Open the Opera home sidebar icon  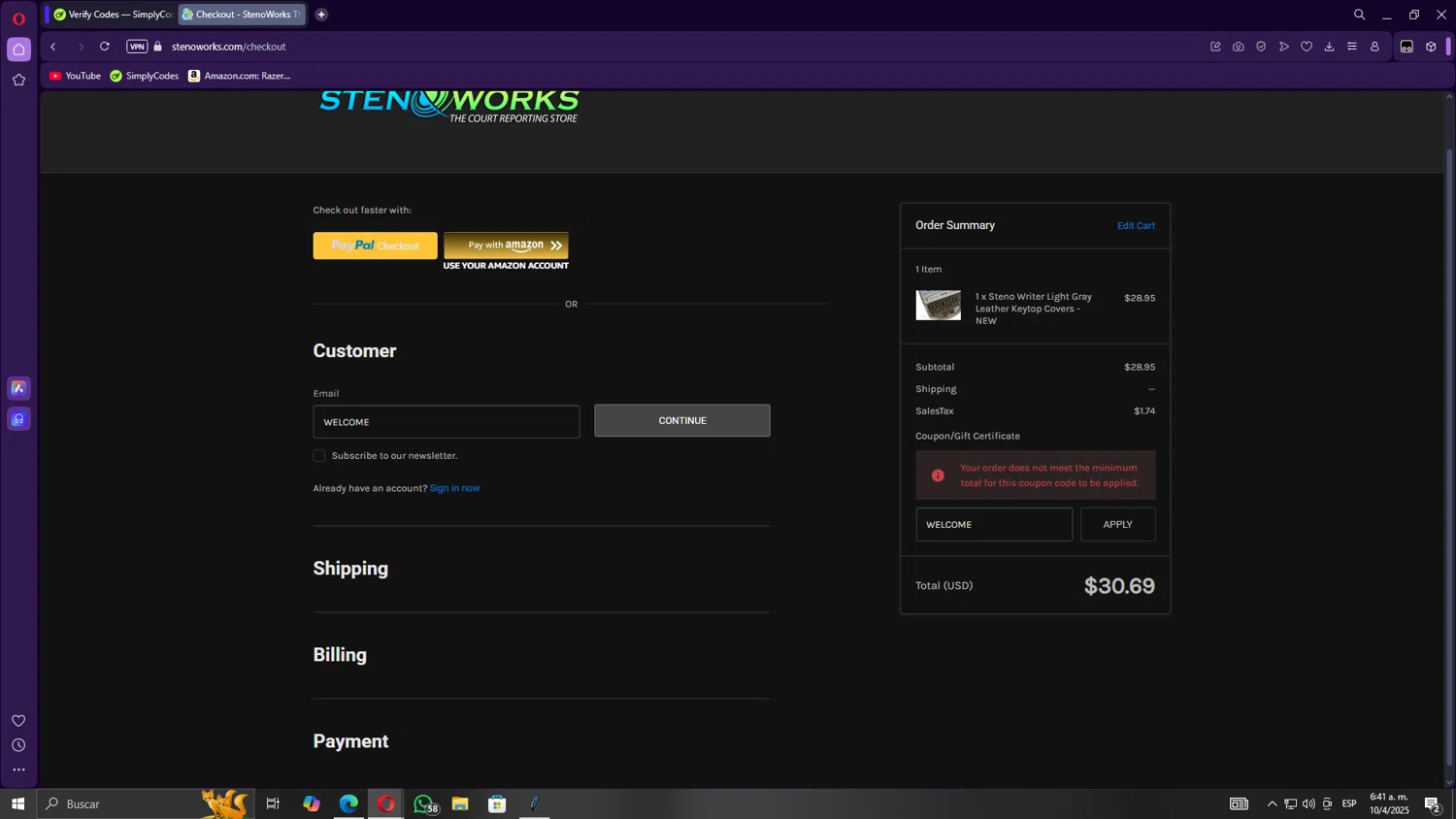click(x=18, y=49)
